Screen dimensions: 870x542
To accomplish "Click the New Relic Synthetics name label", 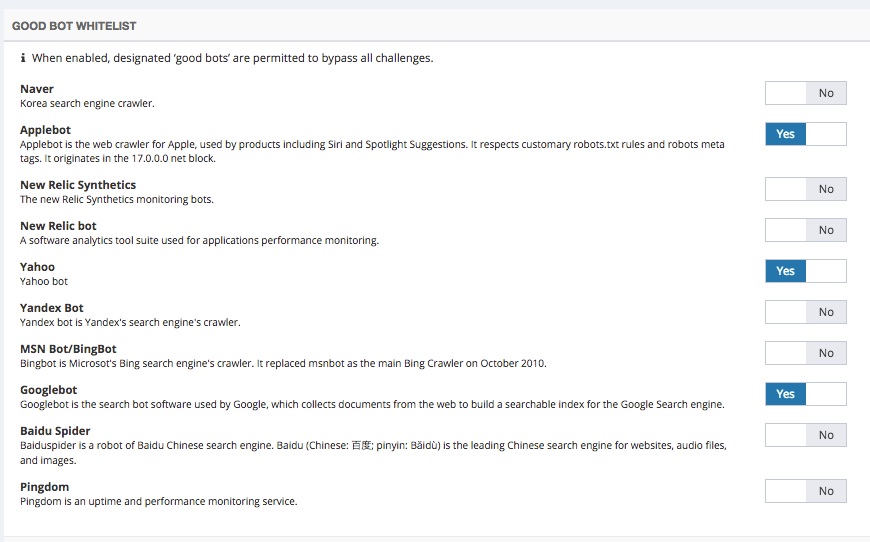I will (x=78, y=185).
